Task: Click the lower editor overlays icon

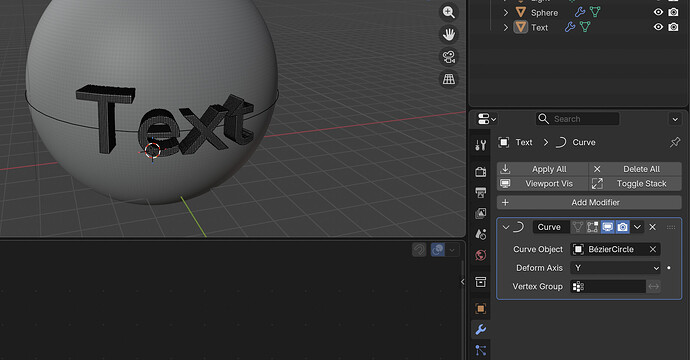Action: 438,250
